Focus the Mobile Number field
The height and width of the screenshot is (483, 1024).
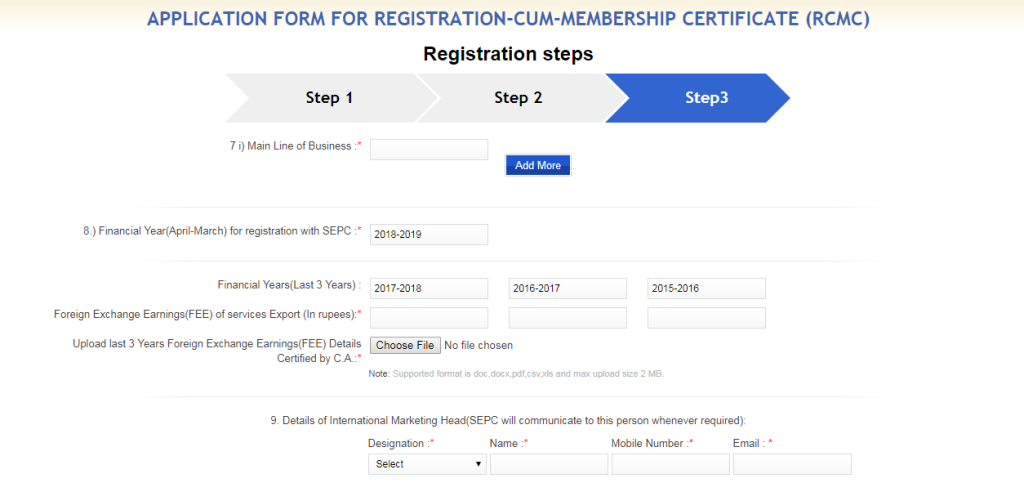pyautogui.click(x=671, y=464)
